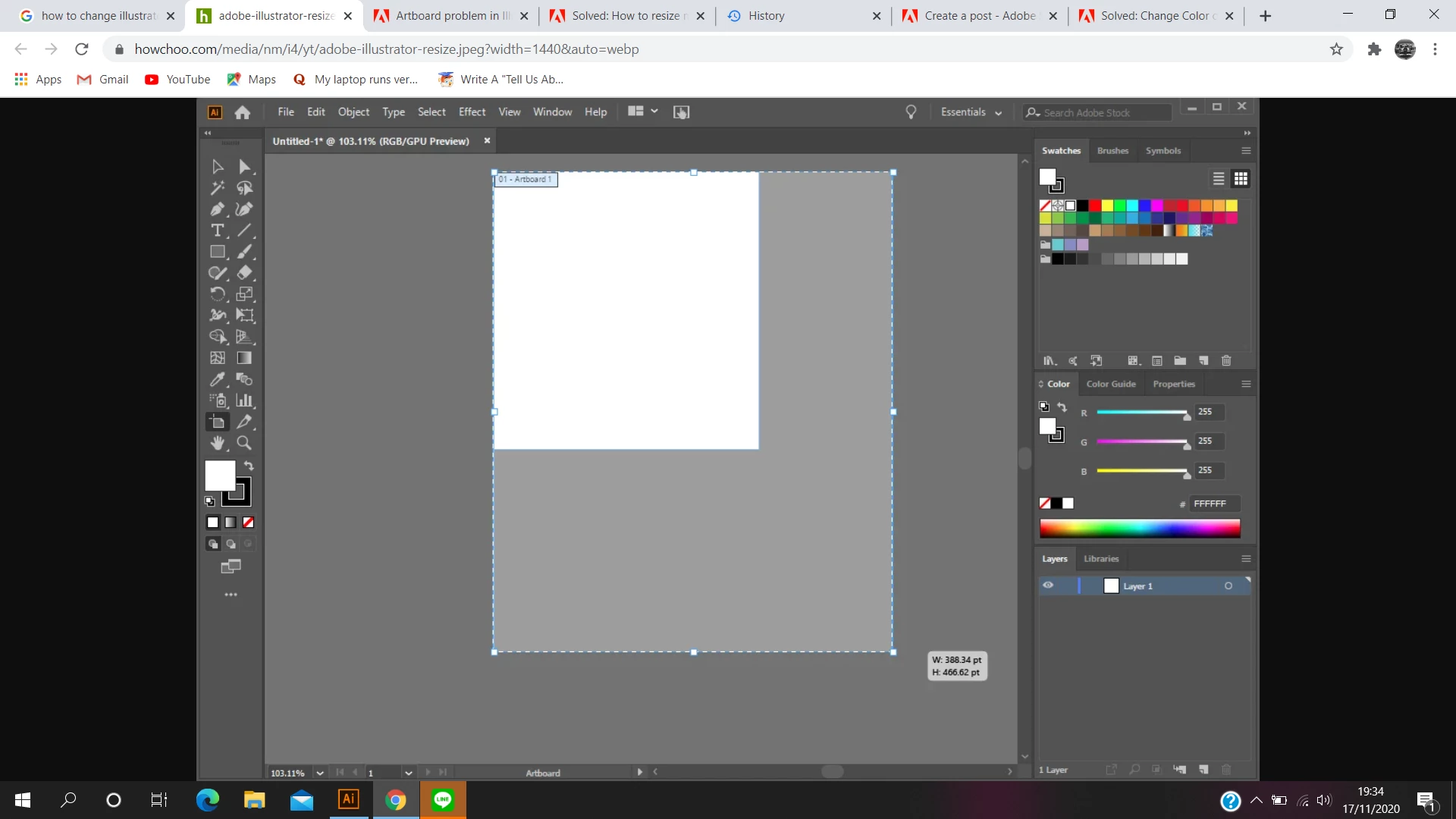Delete swatch with trash icon in Swatches panel
The width and height of the screenshot is (1456, 819).
[1226, 361]
